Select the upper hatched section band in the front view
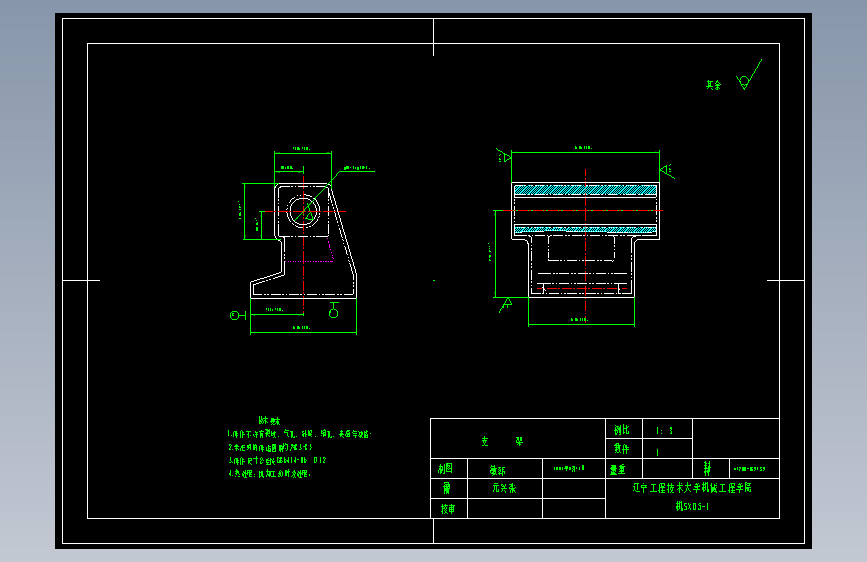The width and height of the screenshot is (867, 562). pyautogui.click(x=585, y=190)
